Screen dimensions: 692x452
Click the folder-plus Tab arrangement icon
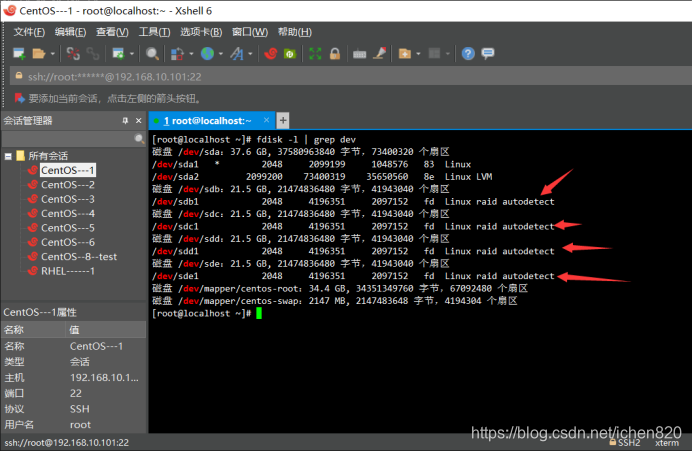[x=405, y=53]
